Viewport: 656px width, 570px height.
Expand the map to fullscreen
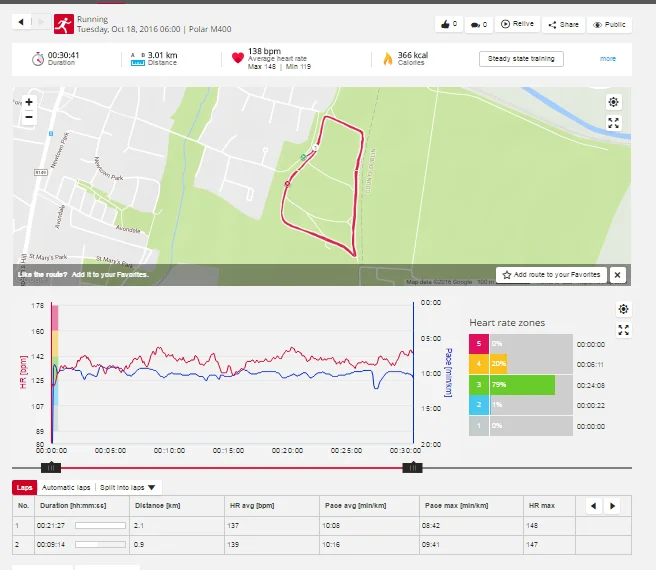coord(614,123)
